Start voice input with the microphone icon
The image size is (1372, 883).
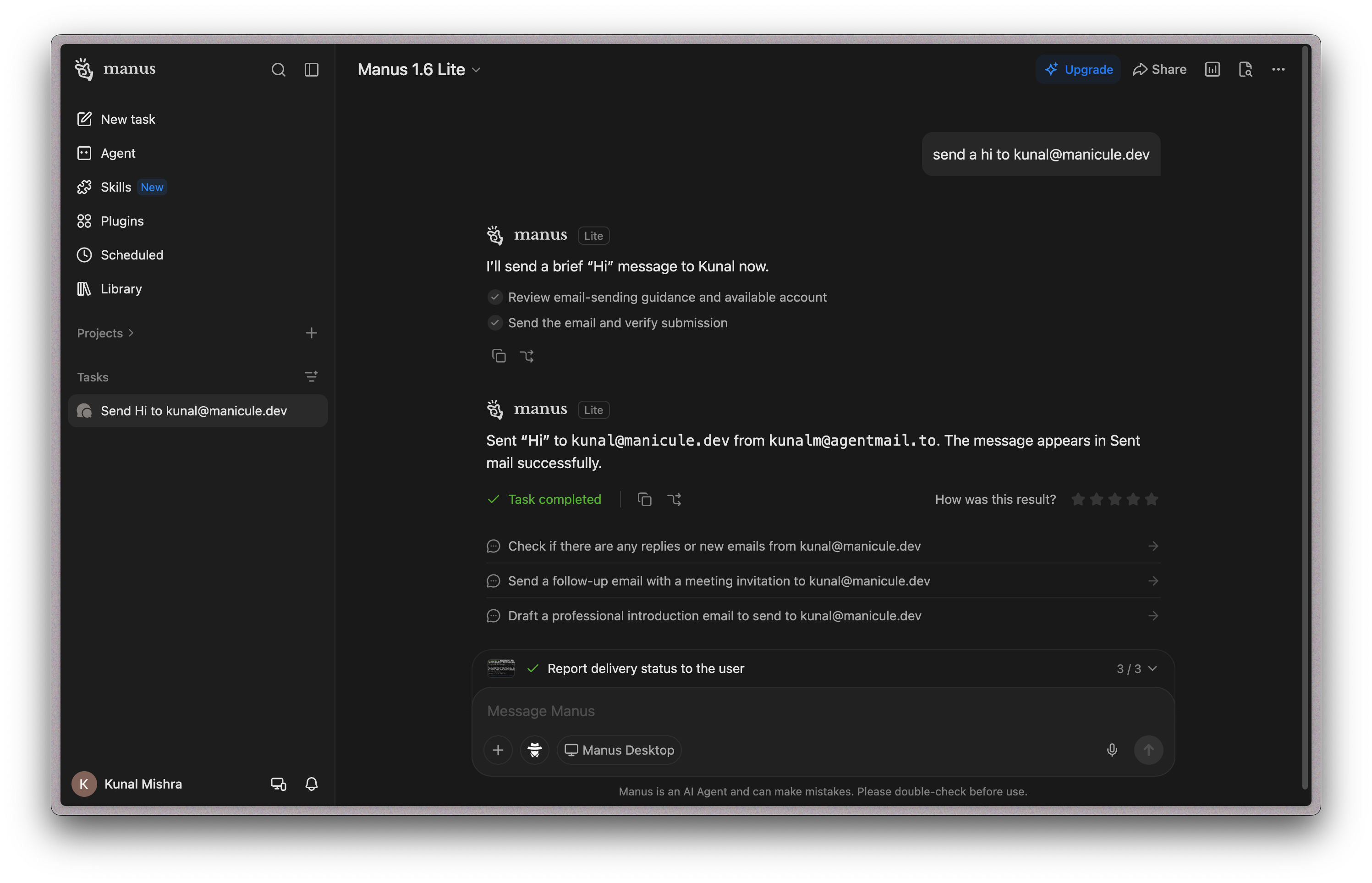click(1112, 750)
